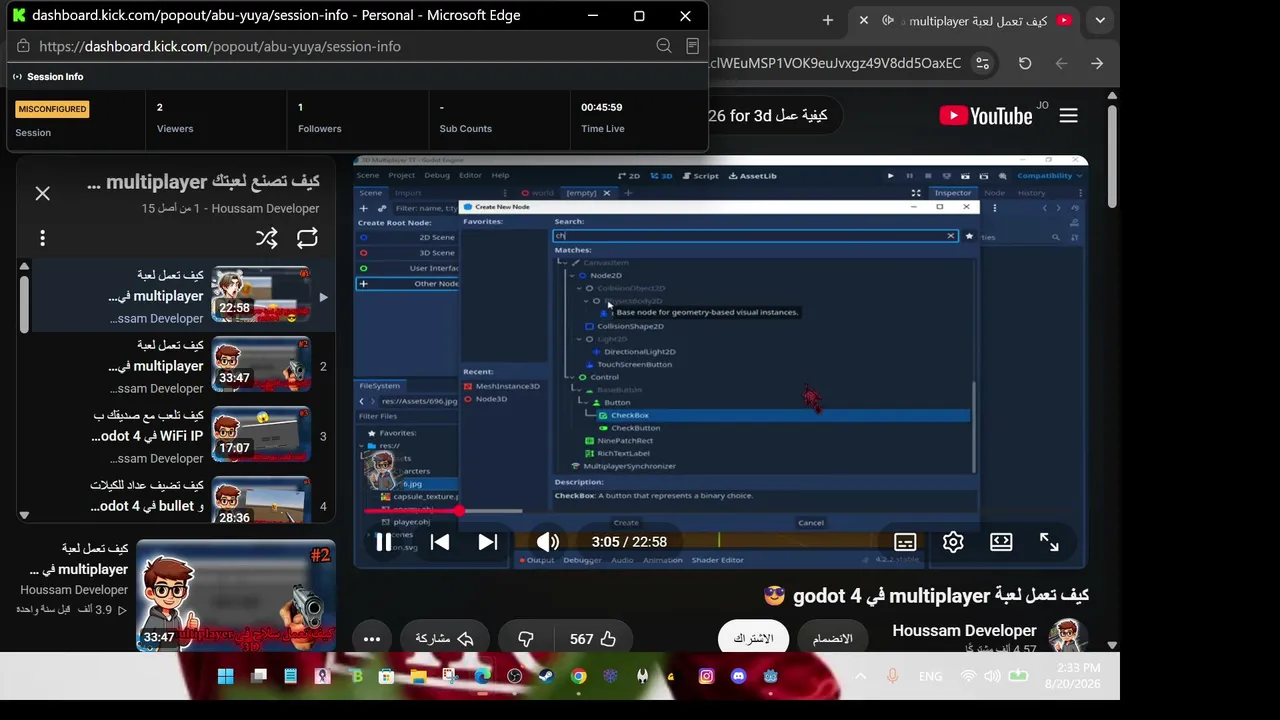
Task: Open Instagram from taskbar
Action: (x=706, y=676)
